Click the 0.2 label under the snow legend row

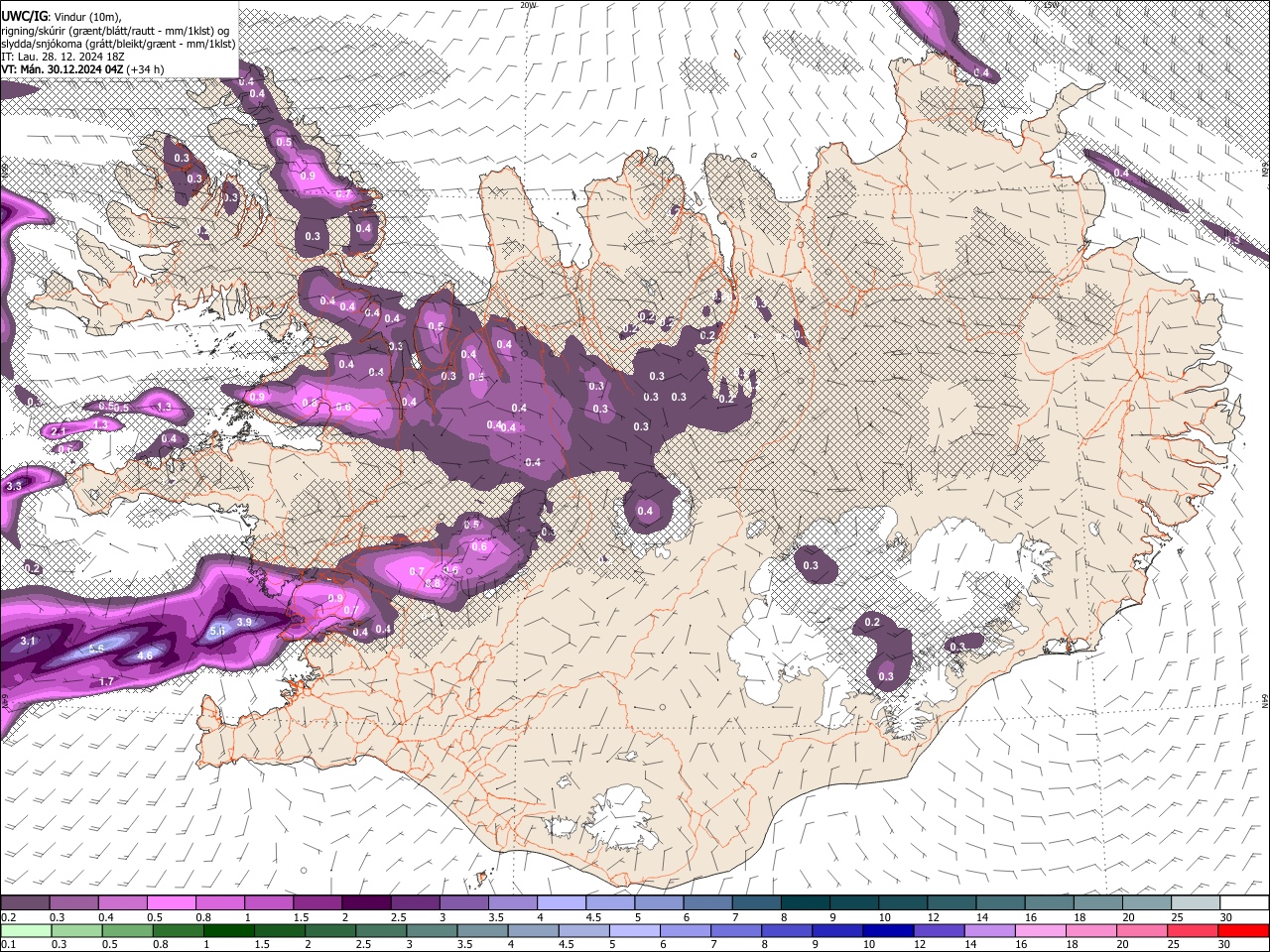[7, 917]
